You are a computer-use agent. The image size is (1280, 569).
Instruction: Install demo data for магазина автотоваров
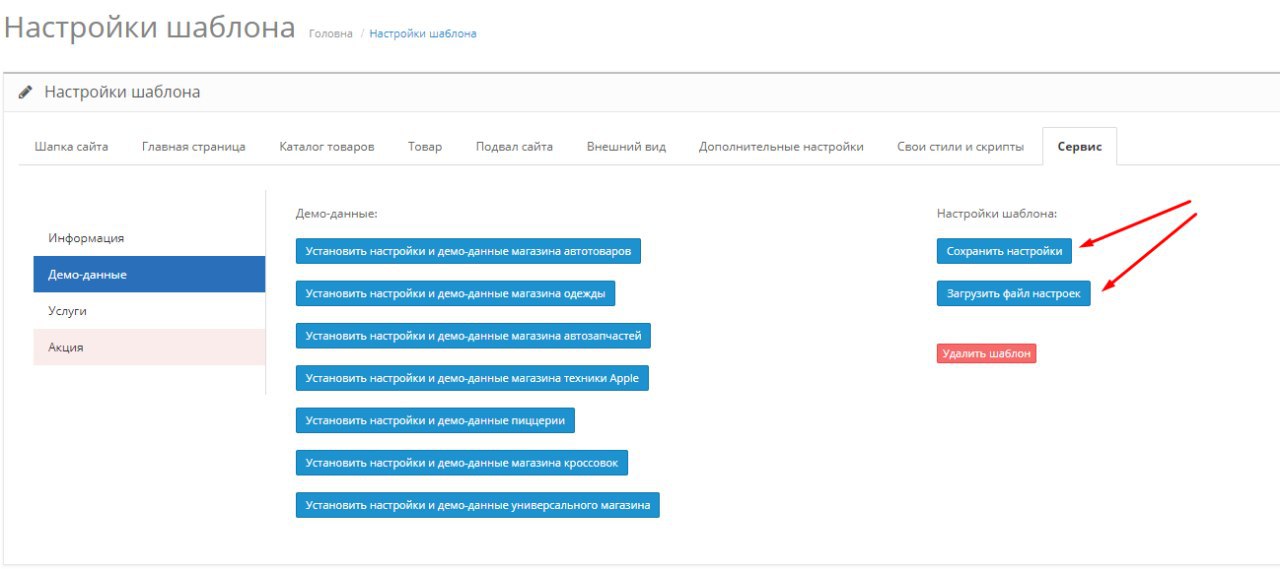click(468, 251)
